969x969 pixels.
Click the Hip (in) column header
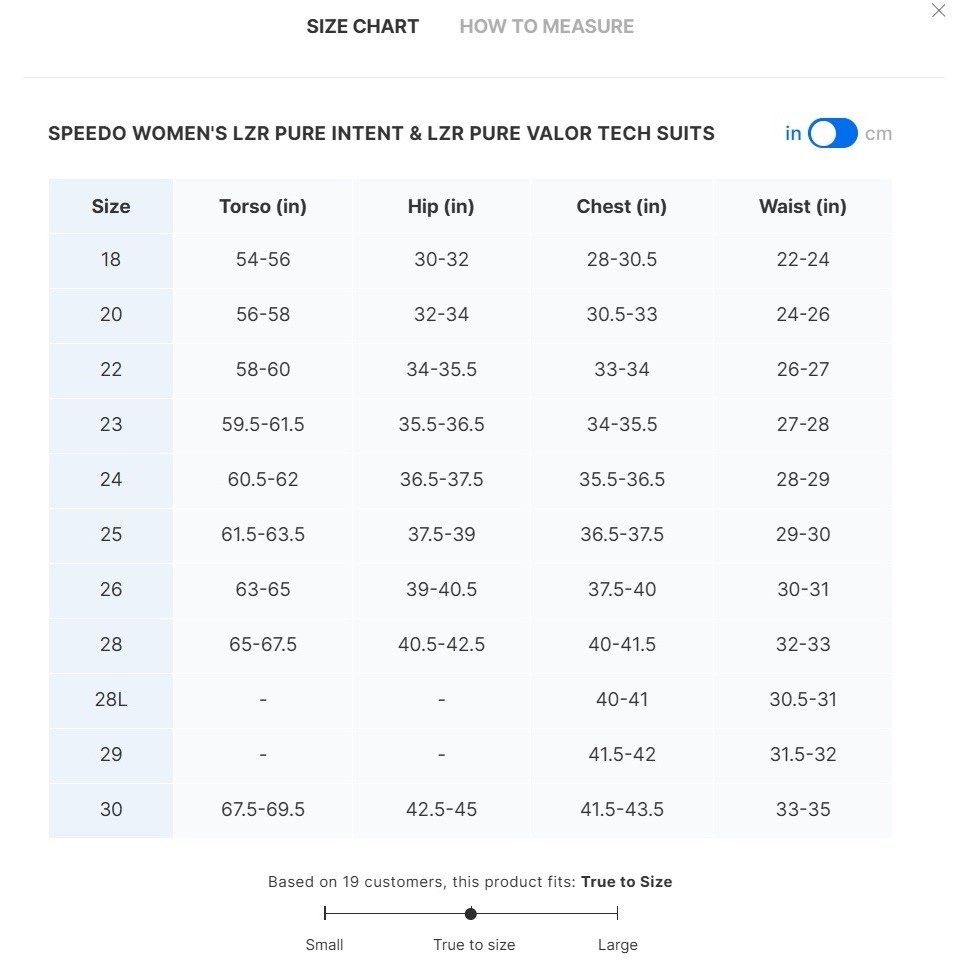441,206
